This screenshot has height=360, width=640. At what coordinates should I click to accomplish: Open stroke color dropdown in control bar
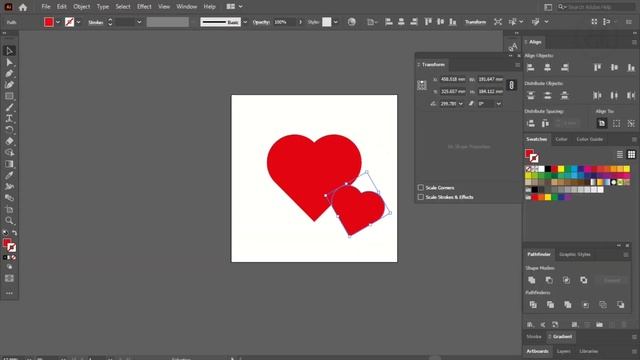(78, 22)
